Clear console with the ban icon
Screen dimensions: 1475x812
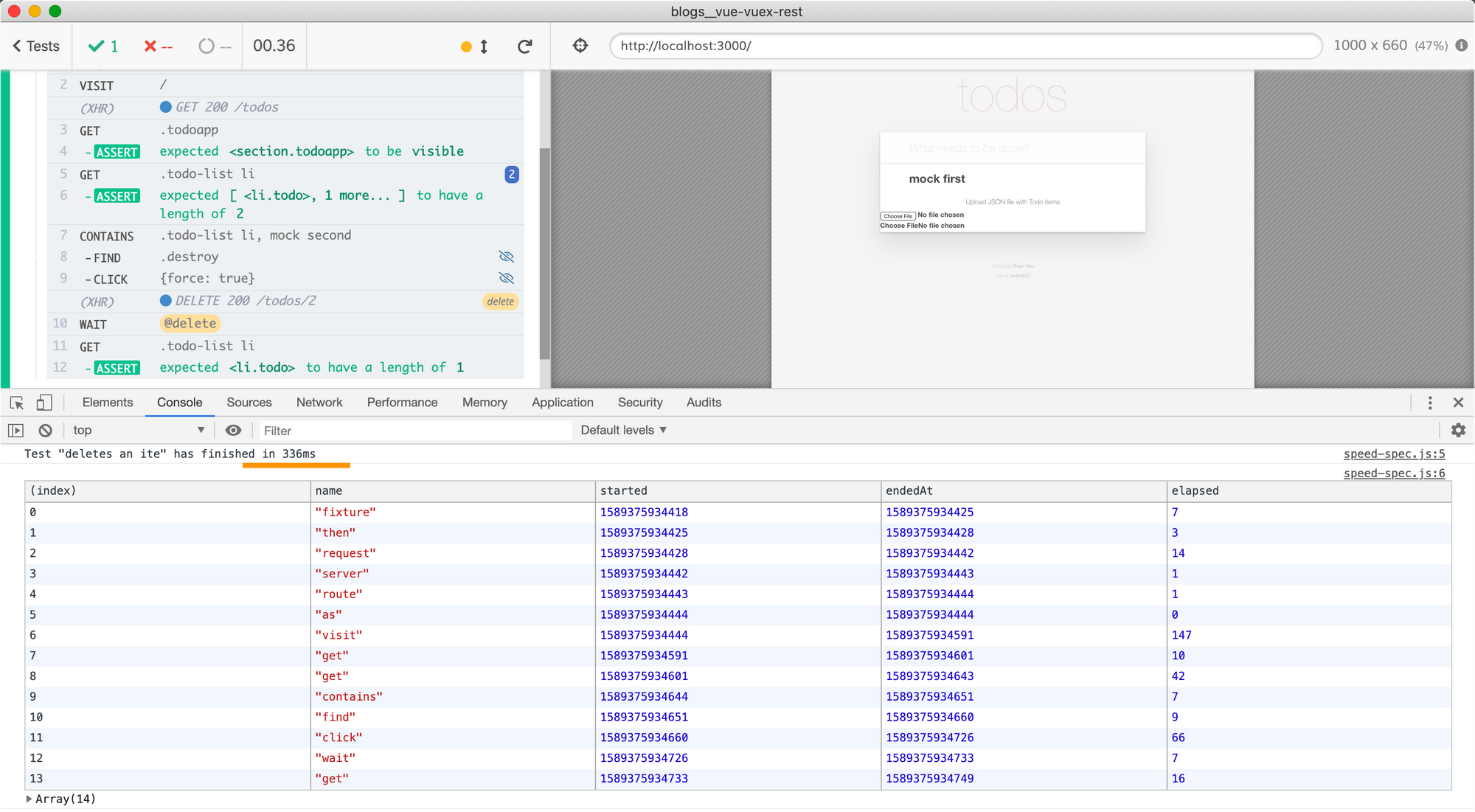pos(46,431)
